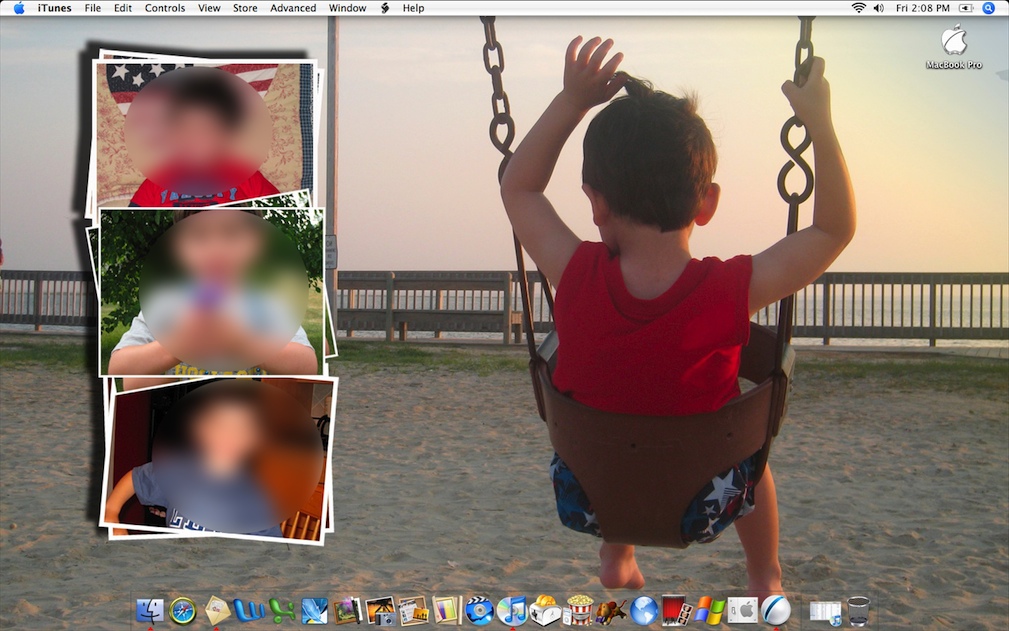
Task: Open the Window menu
Action: 347,8
